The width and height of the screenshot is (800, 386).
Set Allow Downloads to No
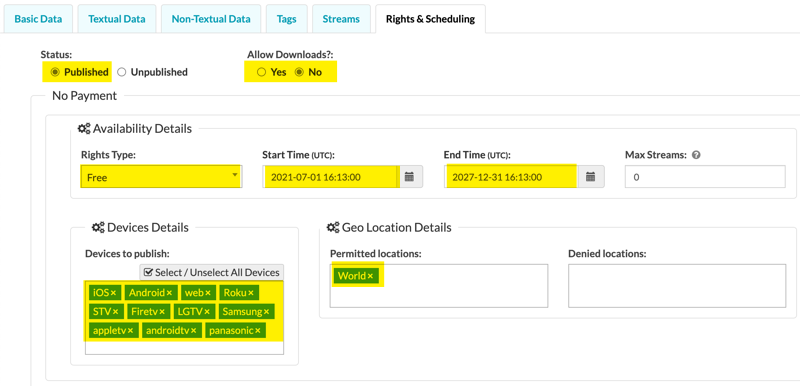pyautogui.click(x=299, y=72)
